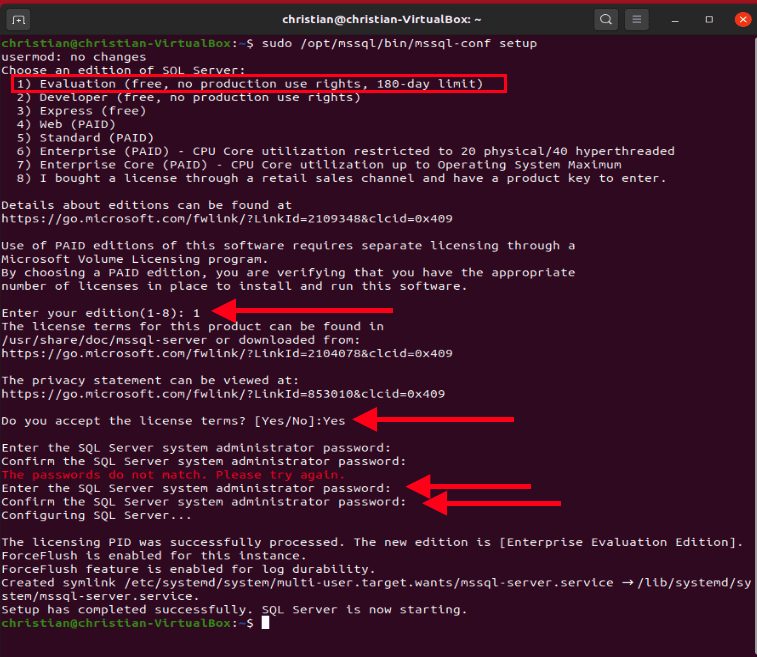Click the final shell prompt cursor
Viewport: 757px width, 657px height.
click(265, 623)
